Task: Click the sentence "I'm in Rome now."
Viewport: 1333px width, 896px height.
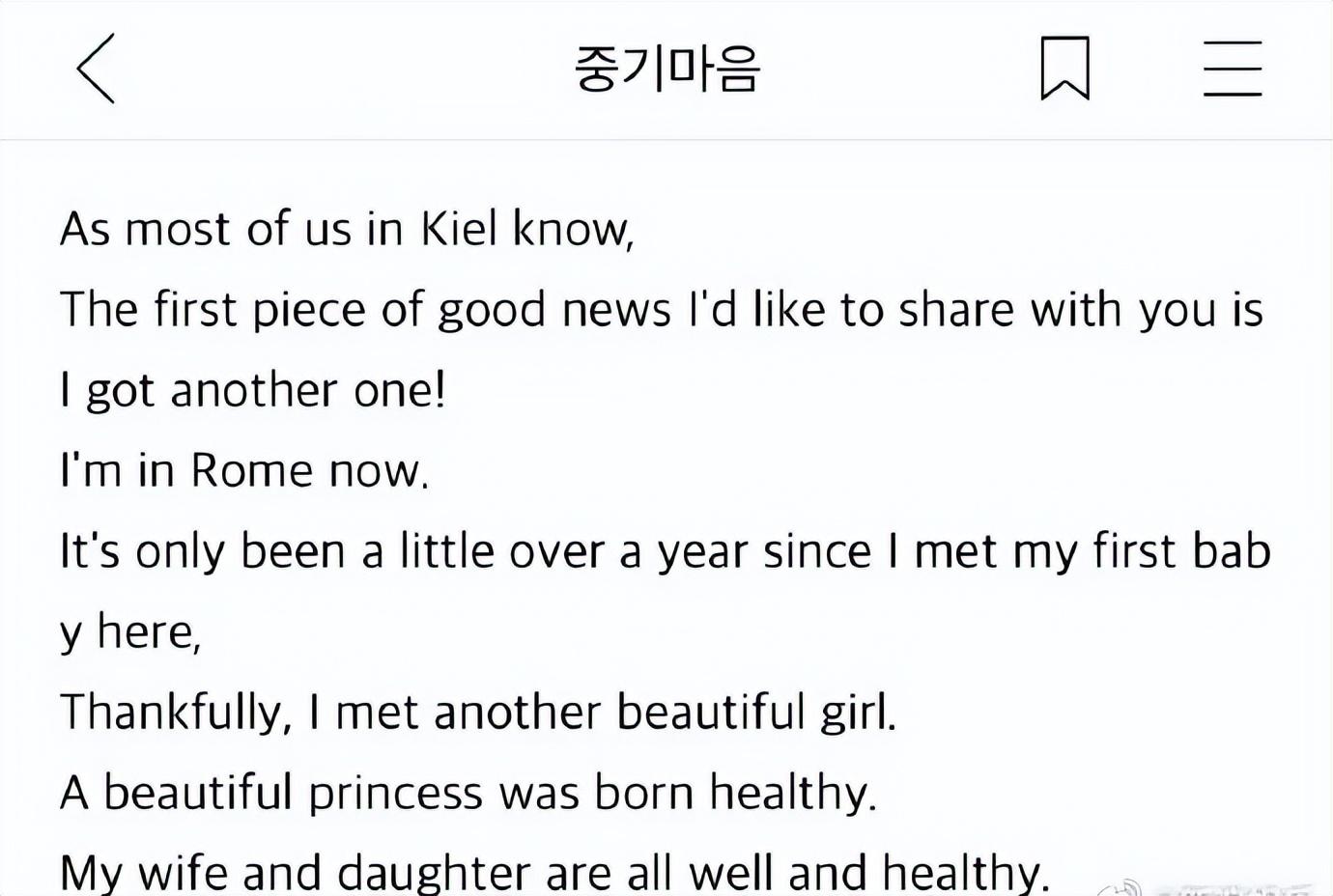Action: pos(244,471)
